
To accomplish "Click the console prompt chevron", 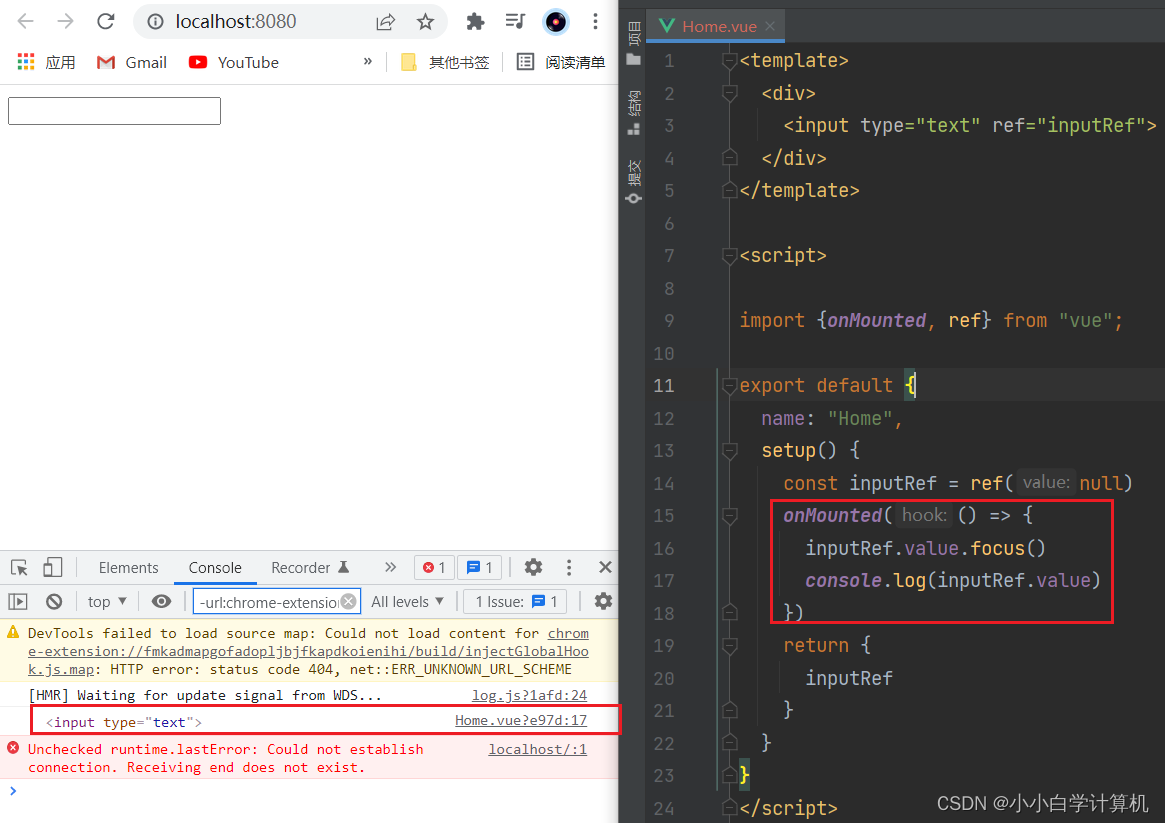I will 13,791.
